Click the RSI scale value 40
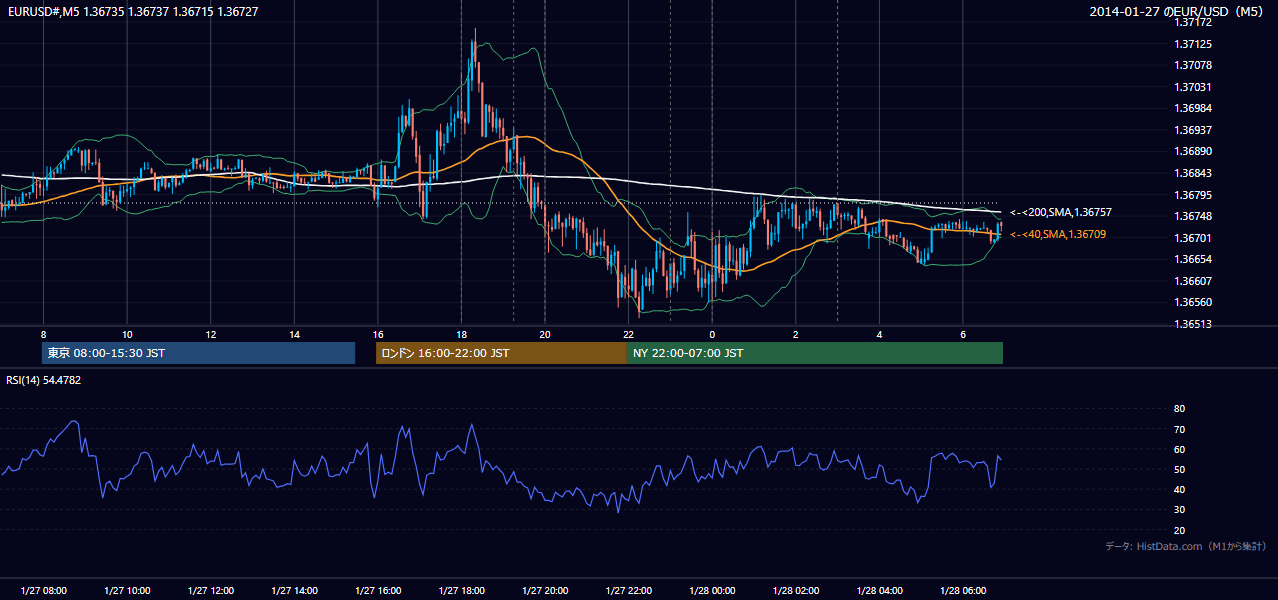 click(x=1179, y=489)
